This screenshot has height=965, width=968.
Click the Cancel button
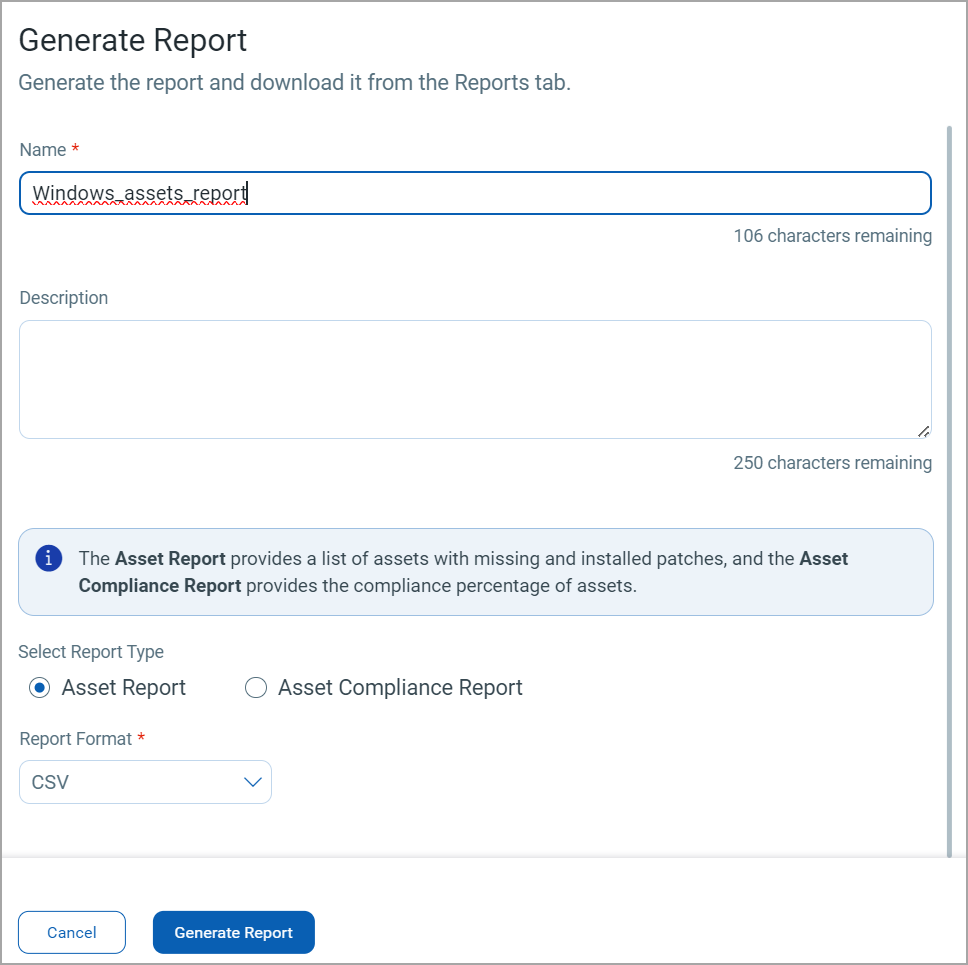pos(72,932)
